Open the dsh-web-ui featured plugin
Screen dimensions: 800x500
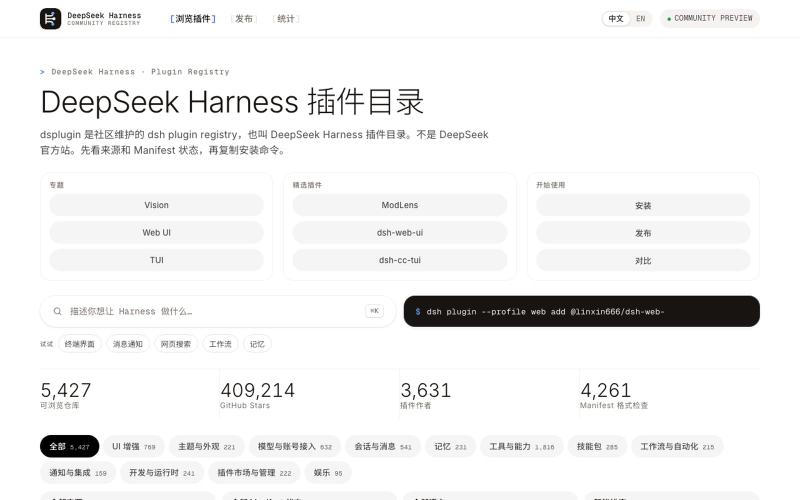coord(400,233)
